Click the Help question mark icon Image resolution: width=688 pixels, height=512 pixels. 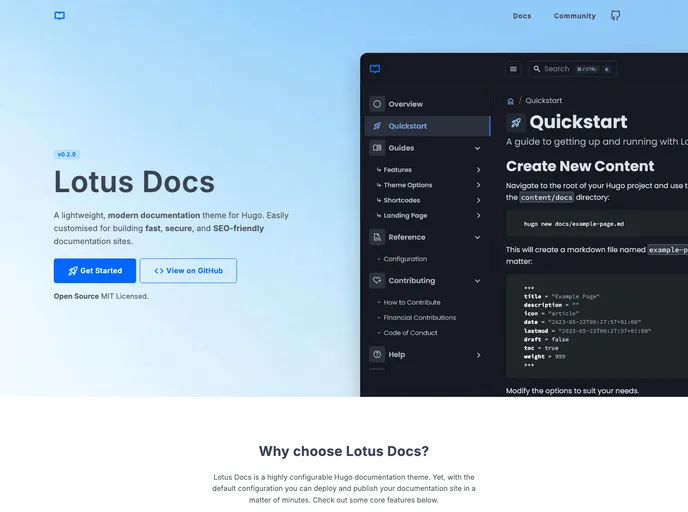(377, 354)
